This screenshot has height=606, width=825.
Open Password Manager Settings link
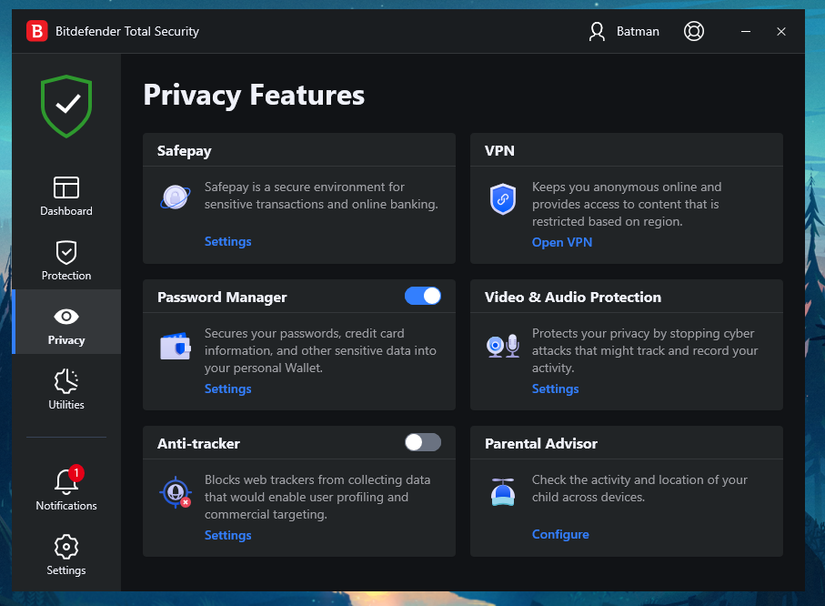tap(228, 389)
